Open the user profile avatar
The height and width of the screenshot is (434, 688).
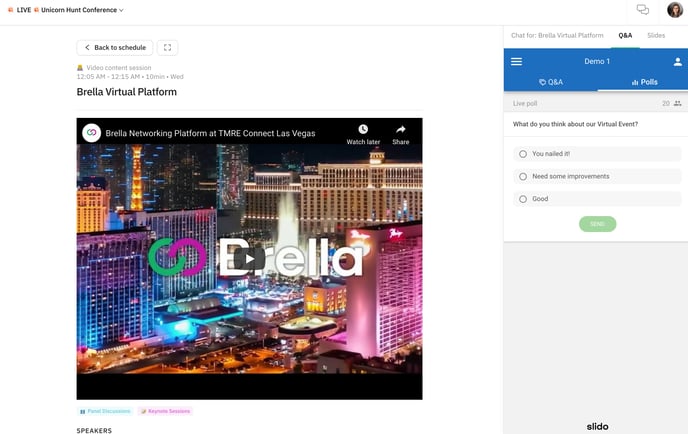pos(675,10)
